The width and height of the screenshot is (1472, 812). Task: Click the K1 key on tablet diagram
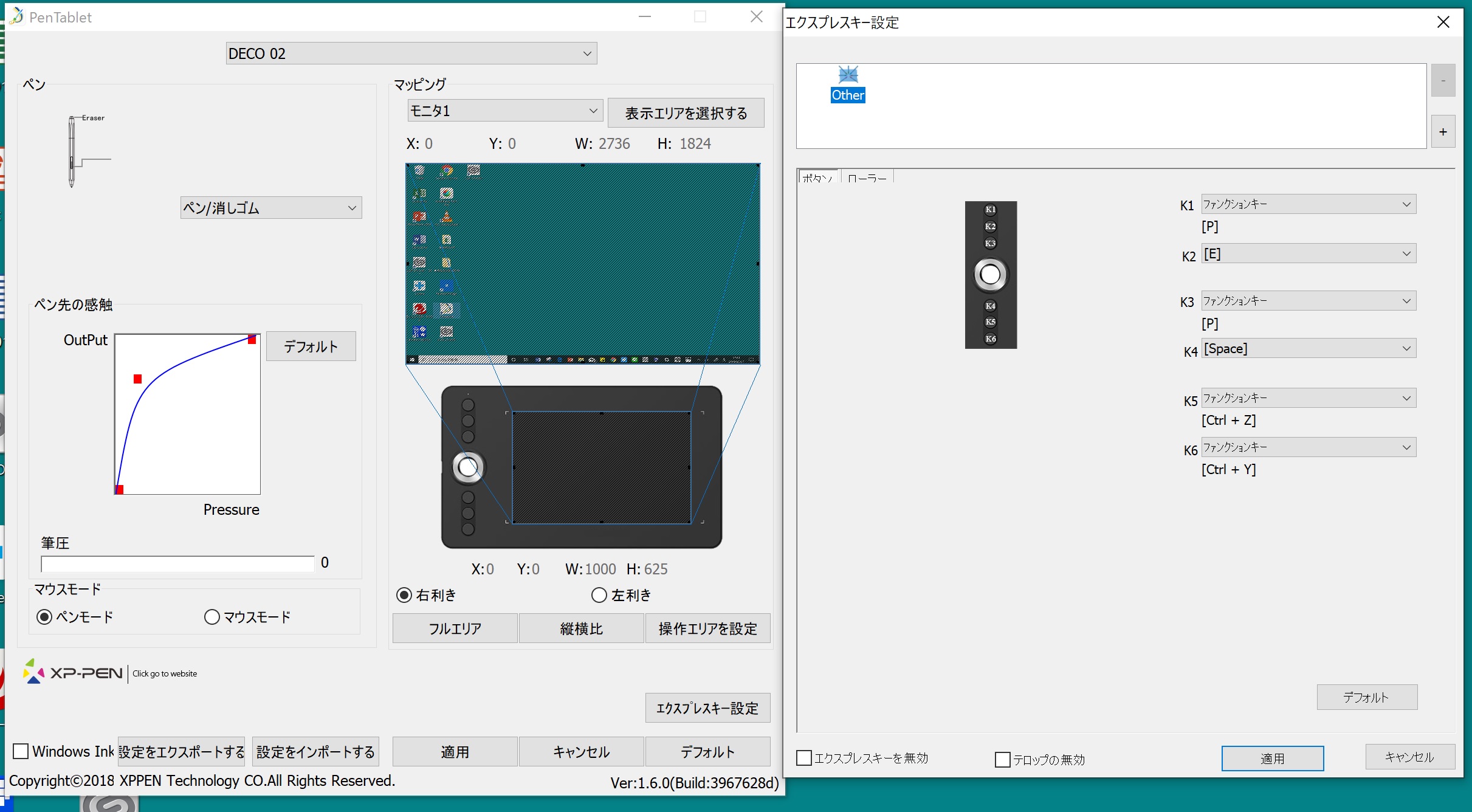click(991, 210)
